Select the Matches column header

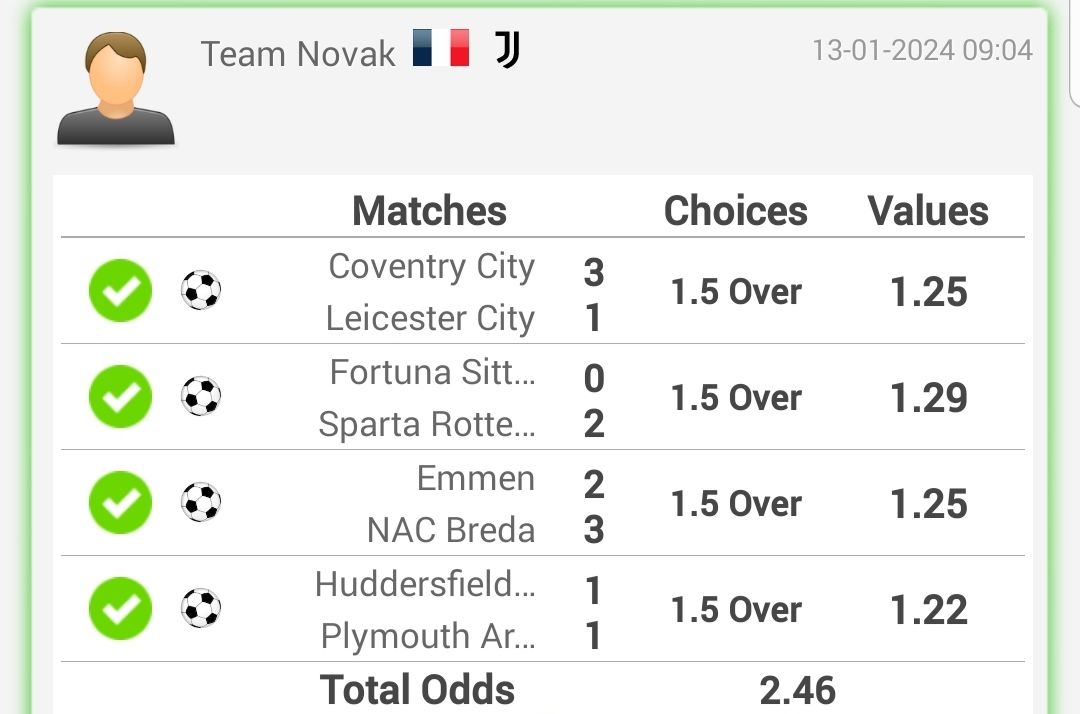tap(430, 211)
